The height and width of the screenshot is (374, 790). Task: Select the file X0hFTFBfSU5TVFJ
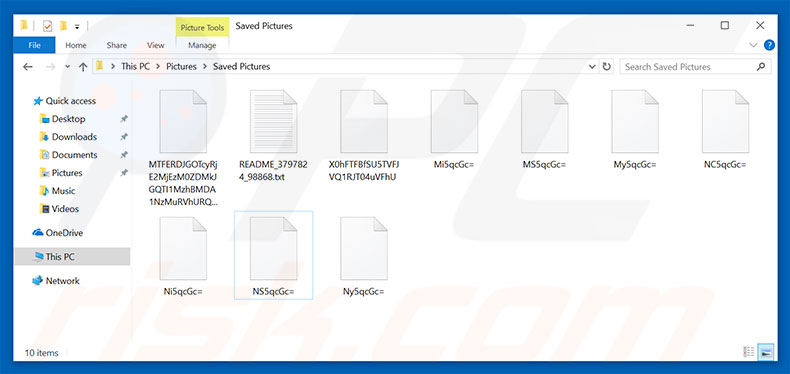363,136
